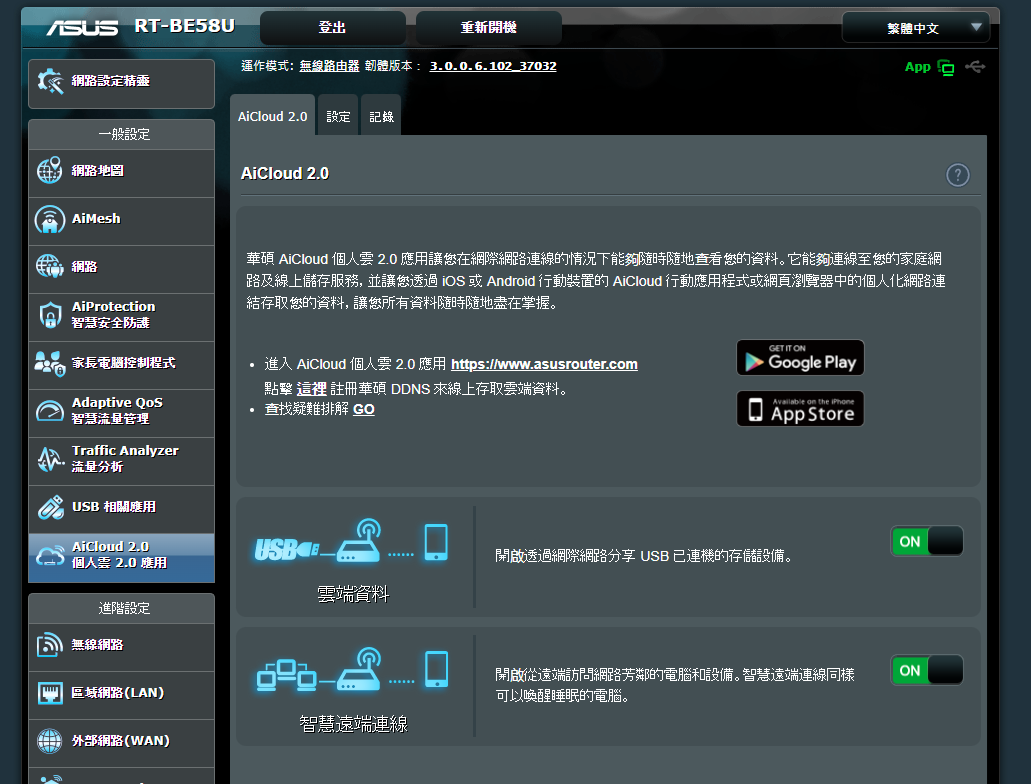The image size is (1031, 784).
Task: Click the App Store badge
Action: [x=800, y=408]
